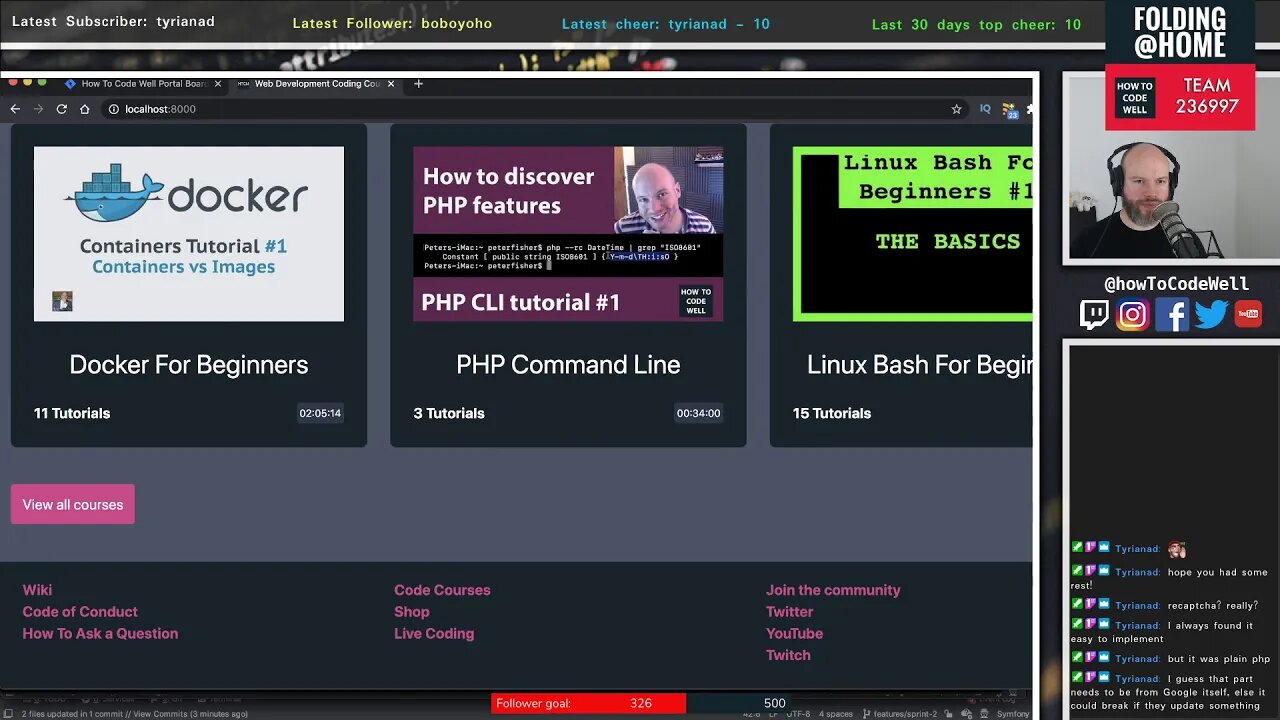
Task: Open the PHP CLI tutorial thumbnail
Action: pos(568,234)
